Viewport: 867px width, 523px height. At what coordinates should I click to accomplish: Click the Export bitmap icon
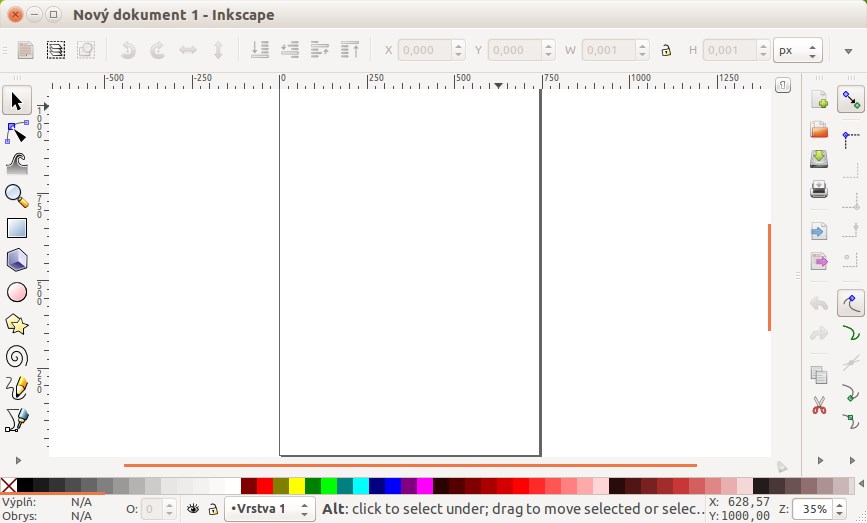(819, 260)
